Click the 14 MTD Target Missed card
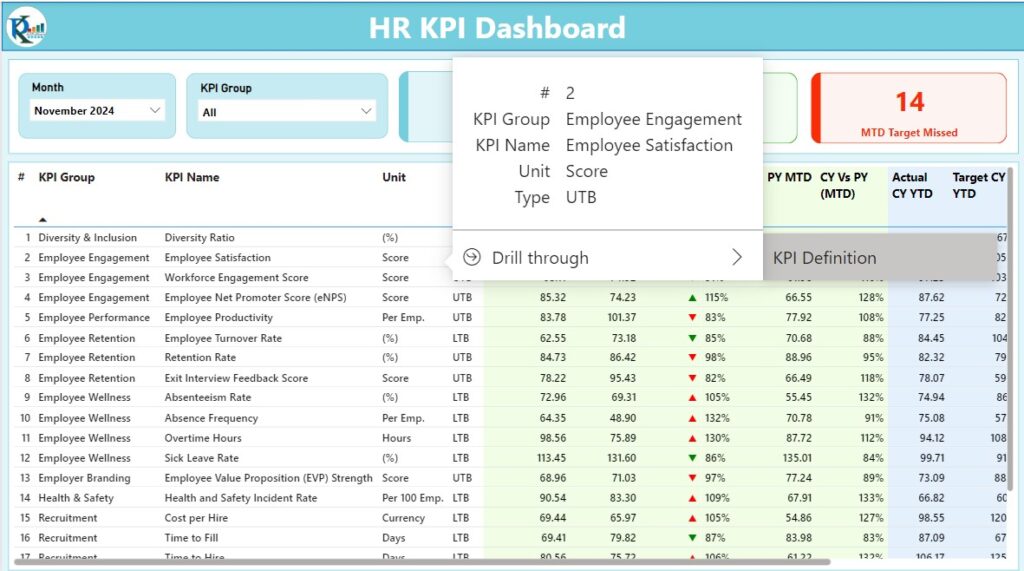Image resolution: width=1024 pixels, height=571 pixels. coord(909,108)
